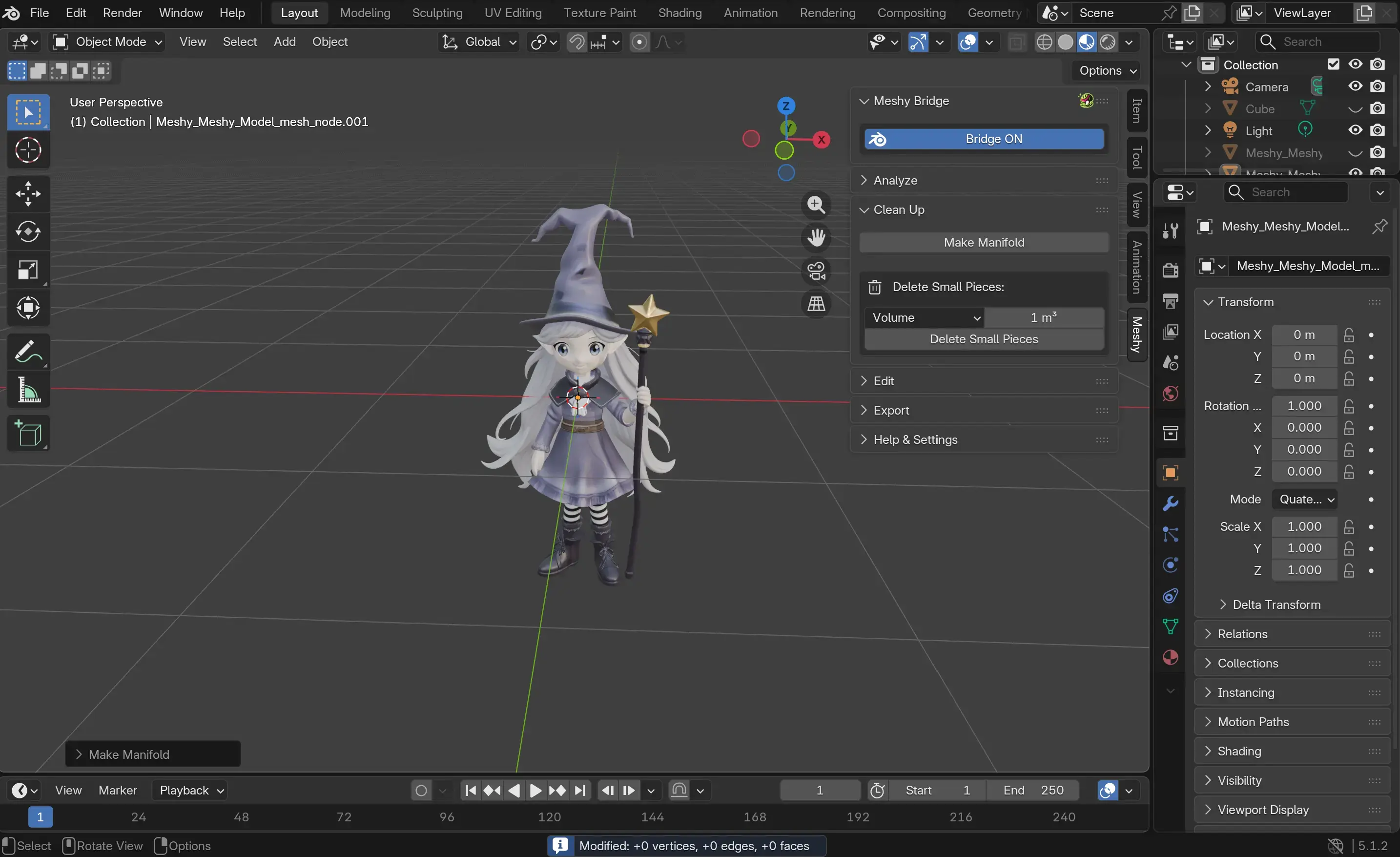Select the Cursor tool in toolbar
The height and width of the screenshot is (857, 1400).
pyautogui.click(x=28, y=150)
